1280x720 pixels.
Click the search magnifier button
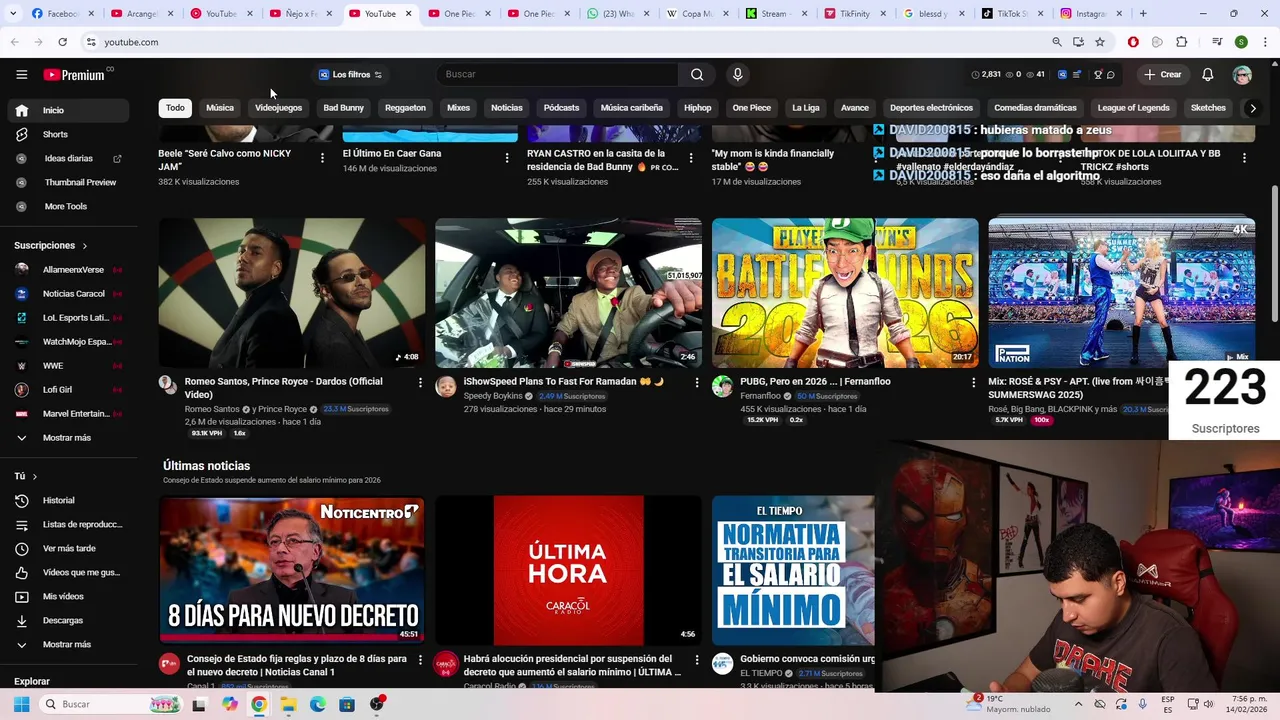[697, 74]
